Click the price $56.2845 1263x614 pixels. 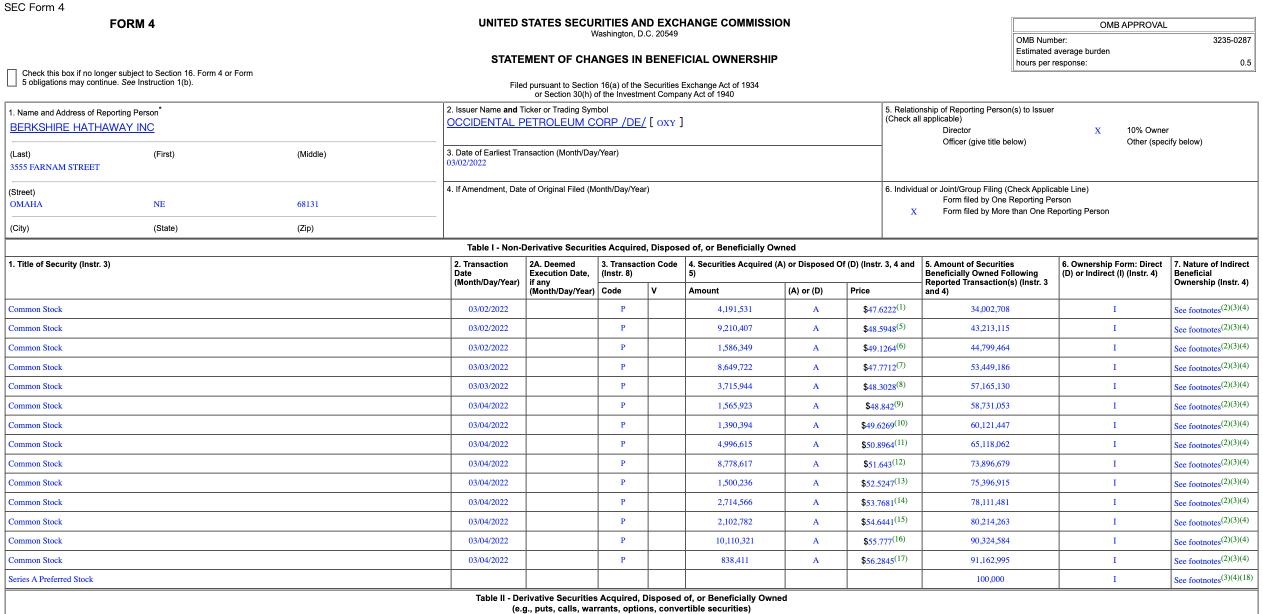[x=878, y=561]
